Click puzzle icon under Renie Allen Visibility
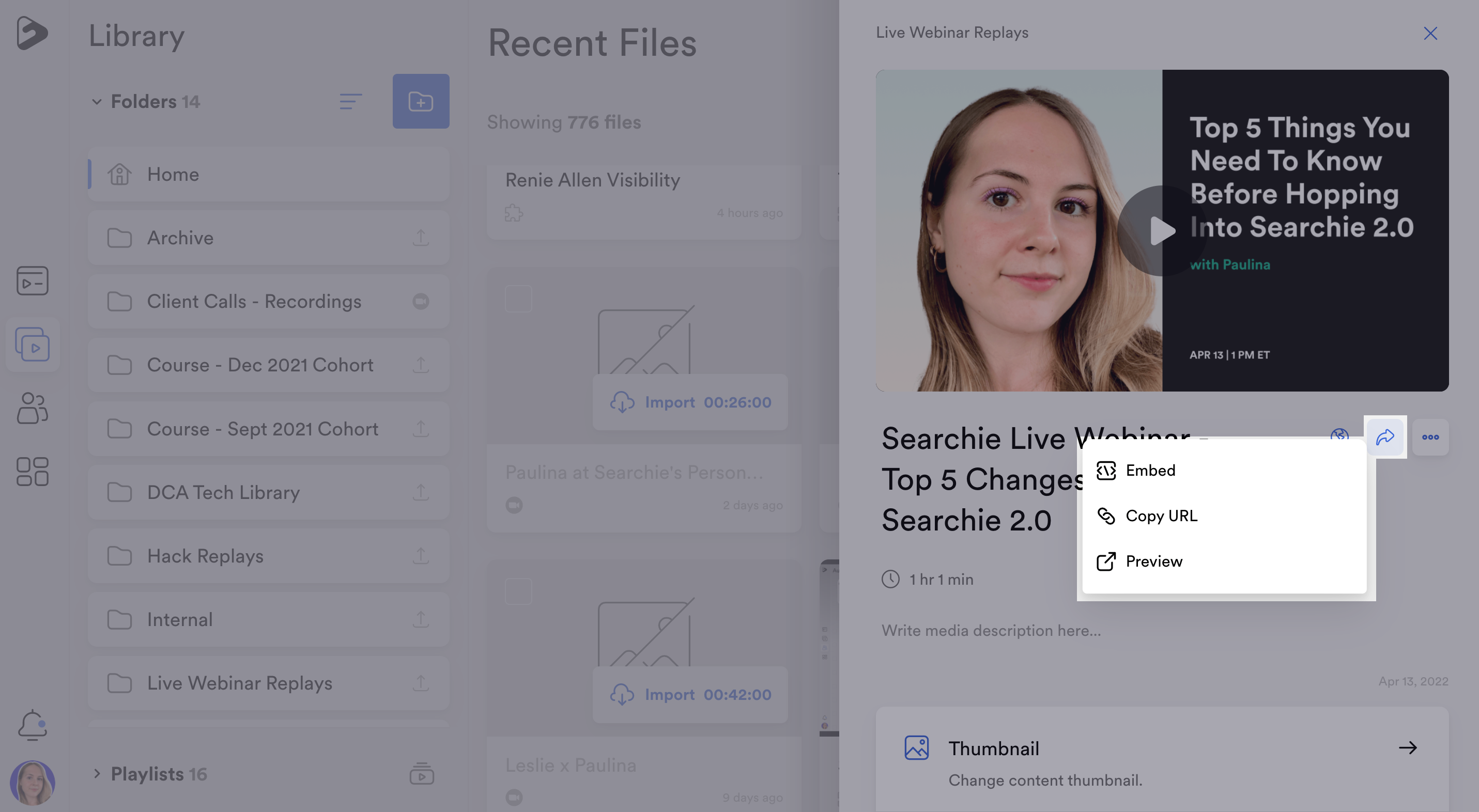Image resolution: width=1479 pixels, height=812 pixels. pyautogui.click(x=514, y=213)
